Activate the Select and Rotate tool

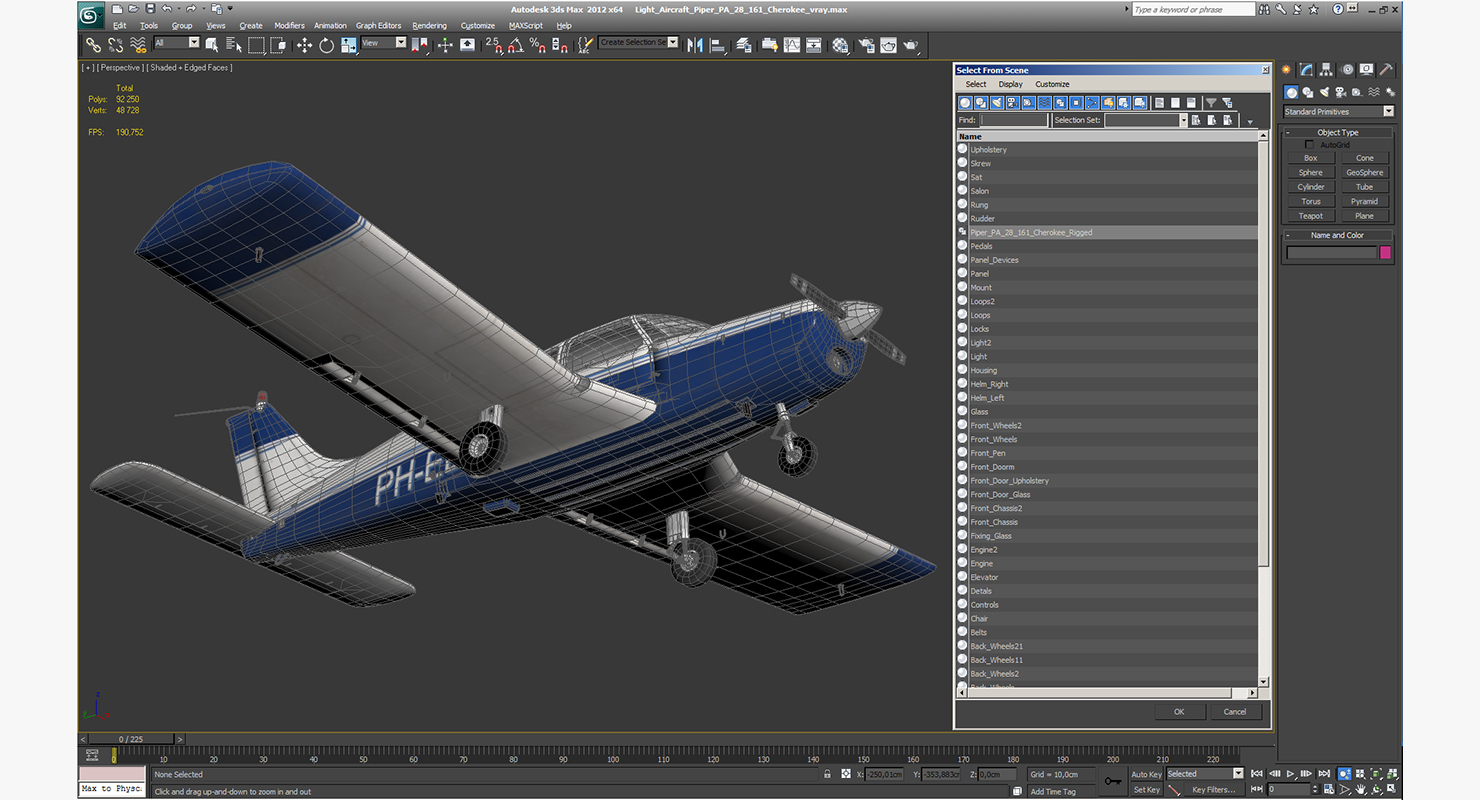click(x=326, y=45)
